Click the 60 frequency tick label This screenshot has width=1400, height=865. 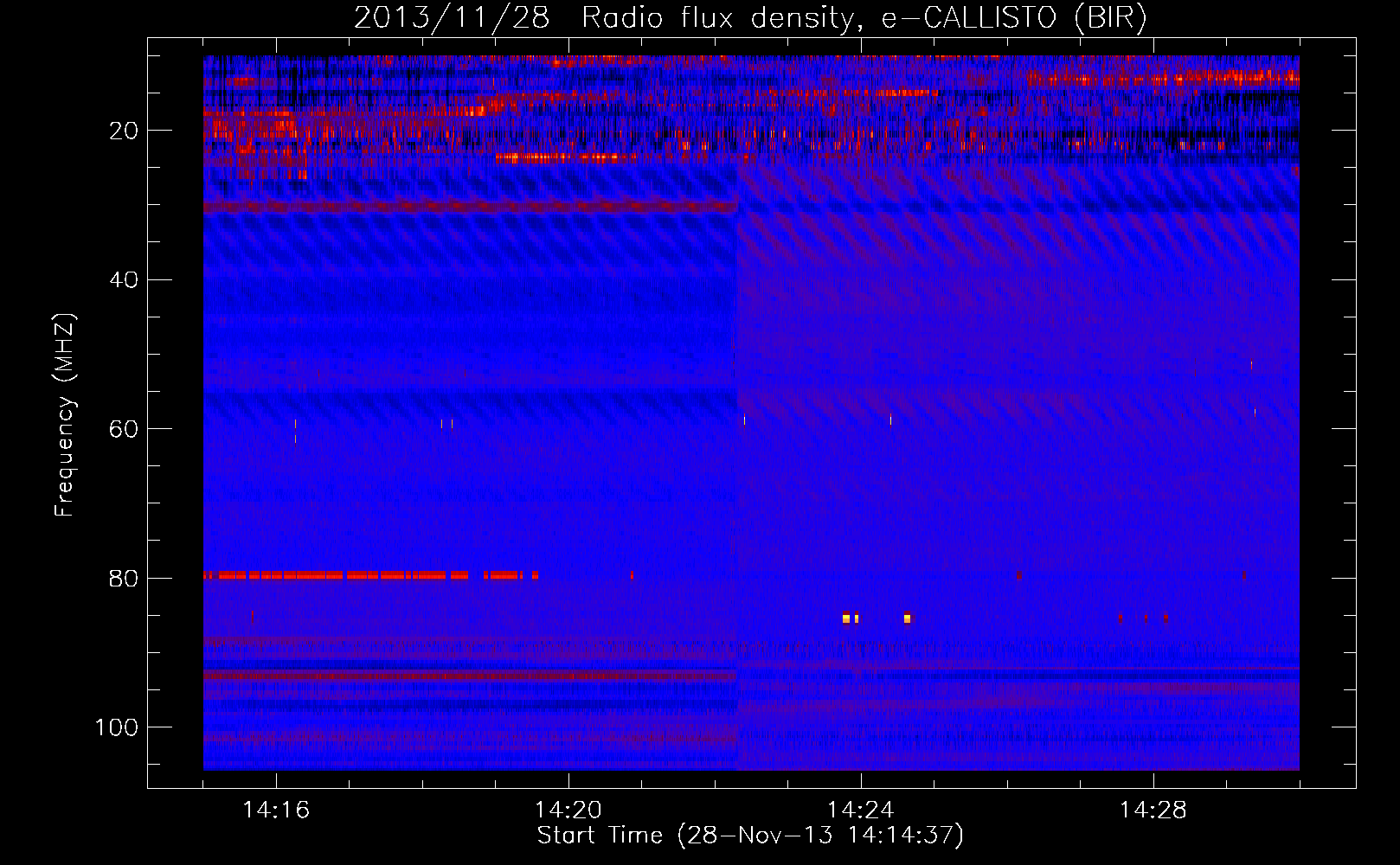click(124, 430)
